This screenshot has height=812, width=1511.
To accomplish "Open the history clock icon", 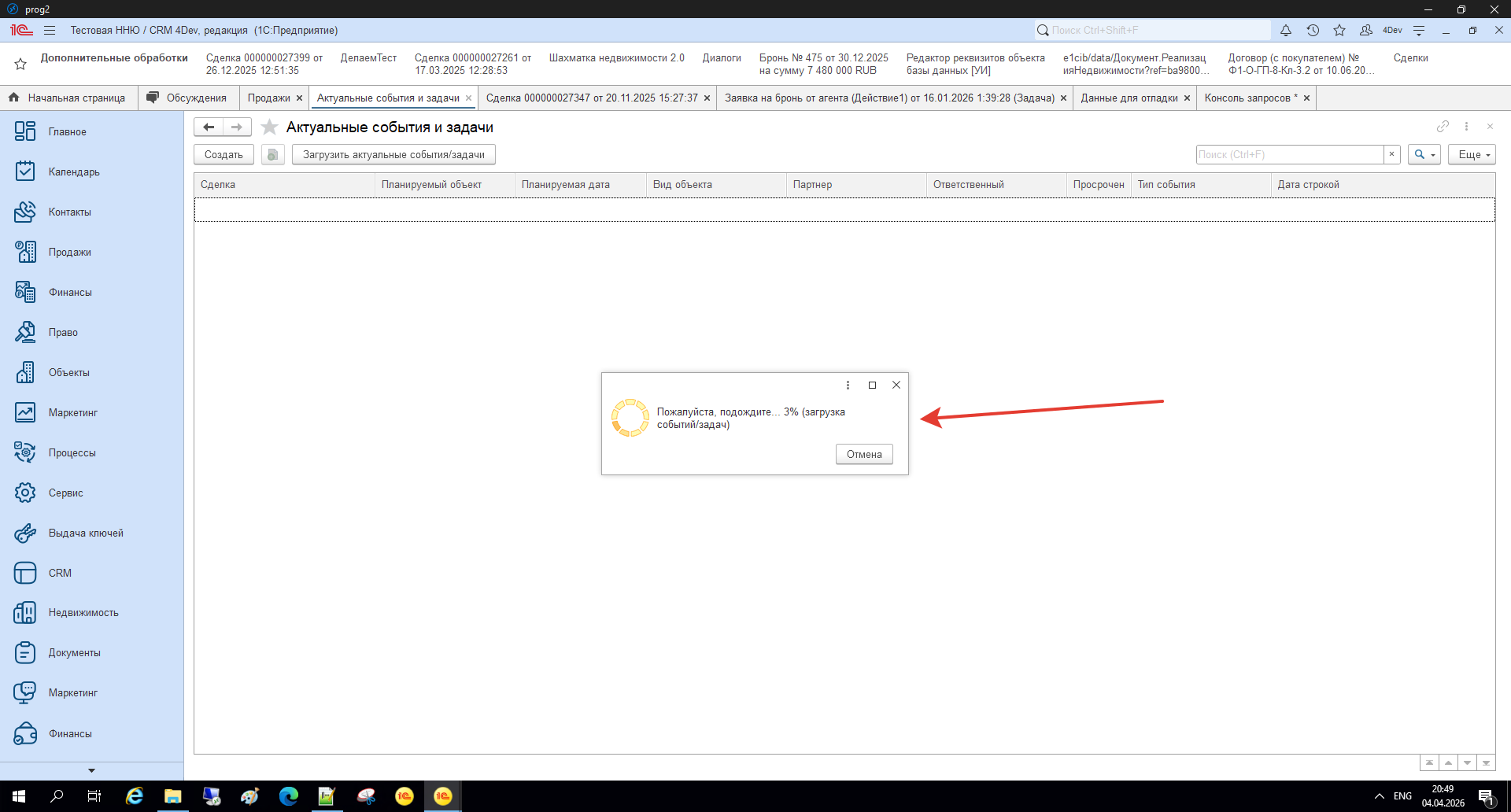I will [1312, 31].
